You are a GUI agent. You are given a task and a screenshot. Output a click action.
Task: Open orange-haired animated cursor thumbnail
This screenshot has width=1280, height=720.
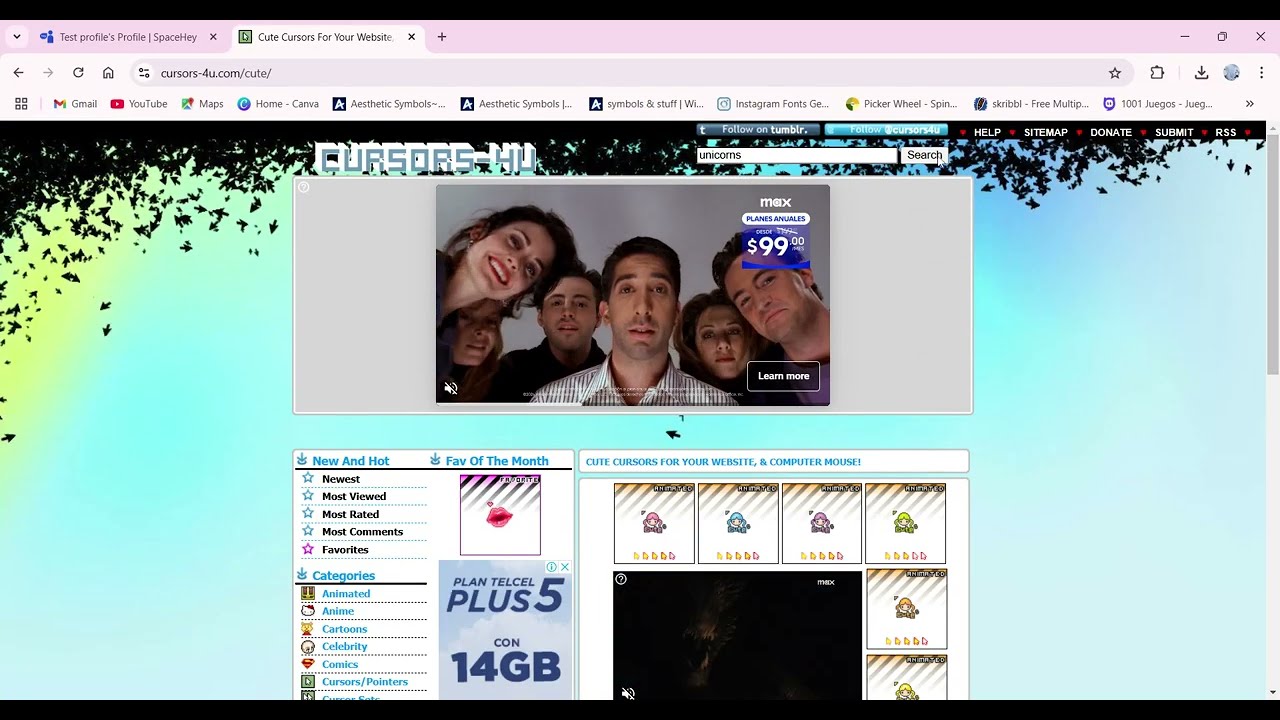(906, 609)
